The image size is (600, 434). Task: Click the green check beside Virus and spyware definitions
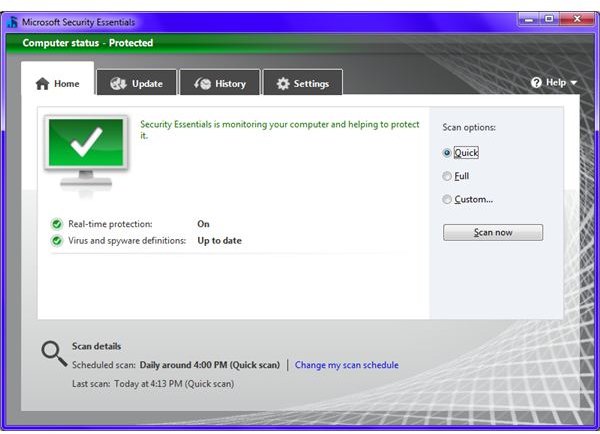pyautogui.click(x=57, y=241)
